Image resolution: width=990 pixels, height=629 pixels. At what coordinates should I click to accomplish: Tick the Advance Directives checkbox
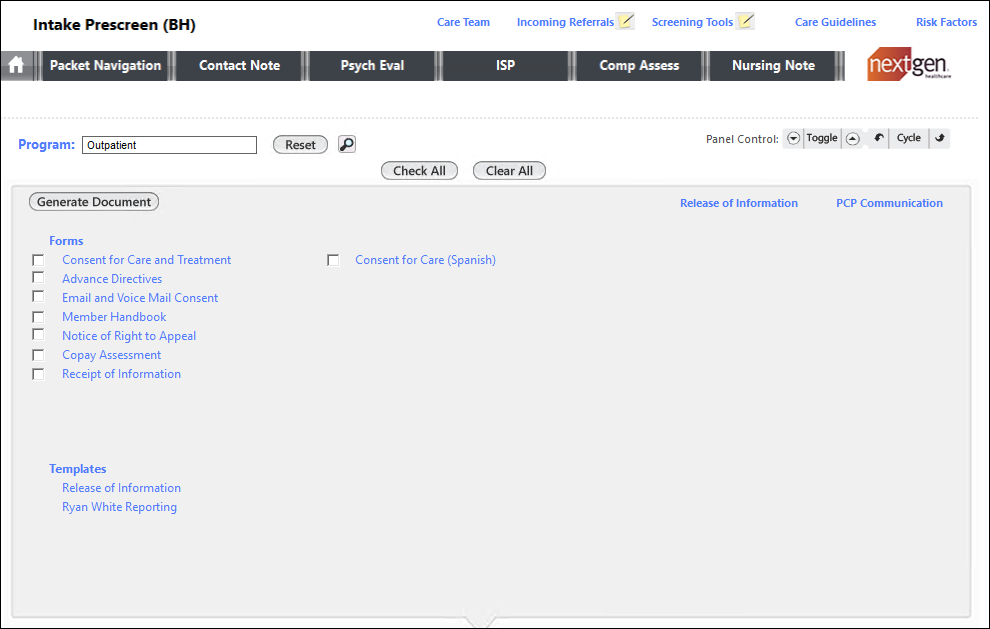pos(38,278)
